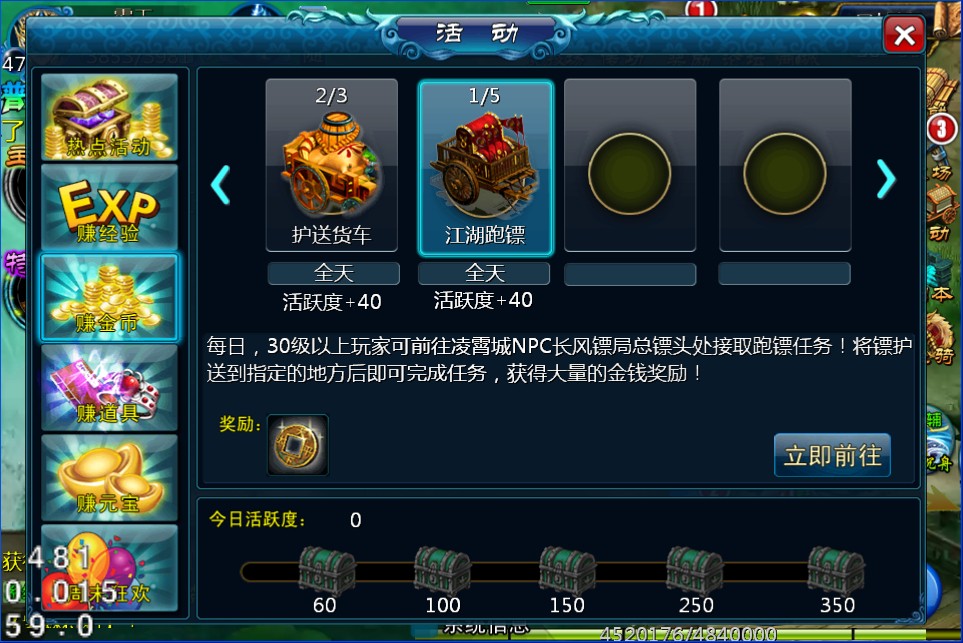Click the first empty activity slot
963x643 pixels.
(630, 165)
